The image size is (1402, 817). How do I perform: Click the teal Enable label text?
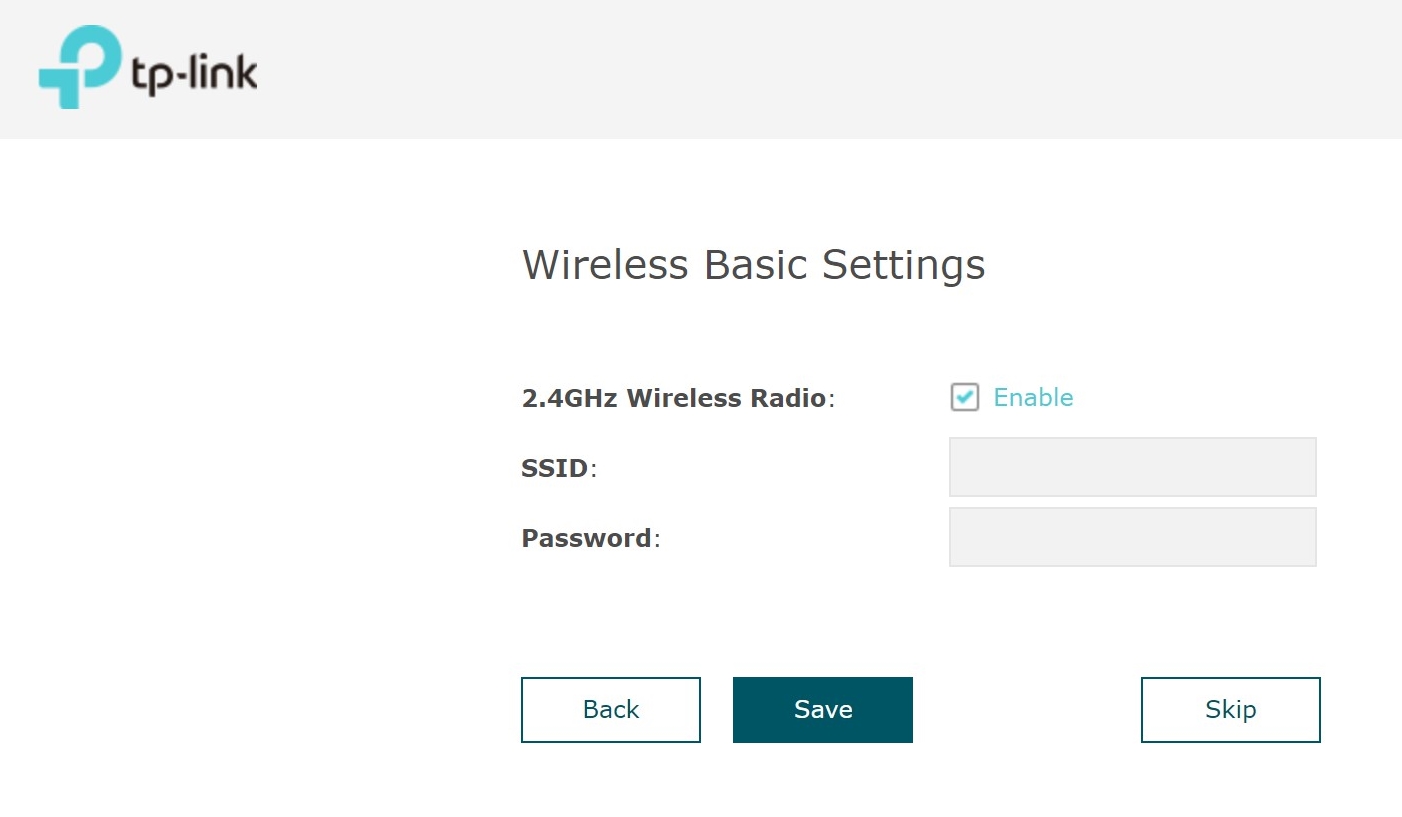tap(1032, 397)
